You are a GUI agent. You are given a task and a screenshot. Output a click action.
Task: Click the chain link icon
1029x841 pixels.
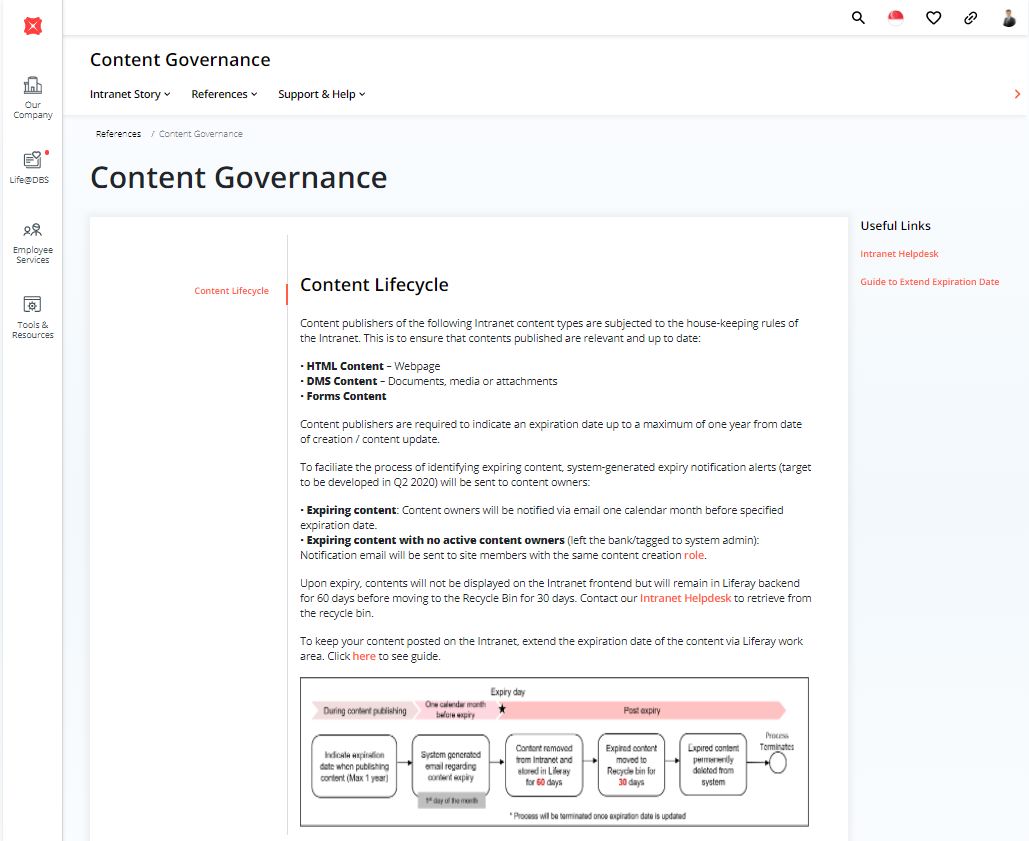point(970,18)
